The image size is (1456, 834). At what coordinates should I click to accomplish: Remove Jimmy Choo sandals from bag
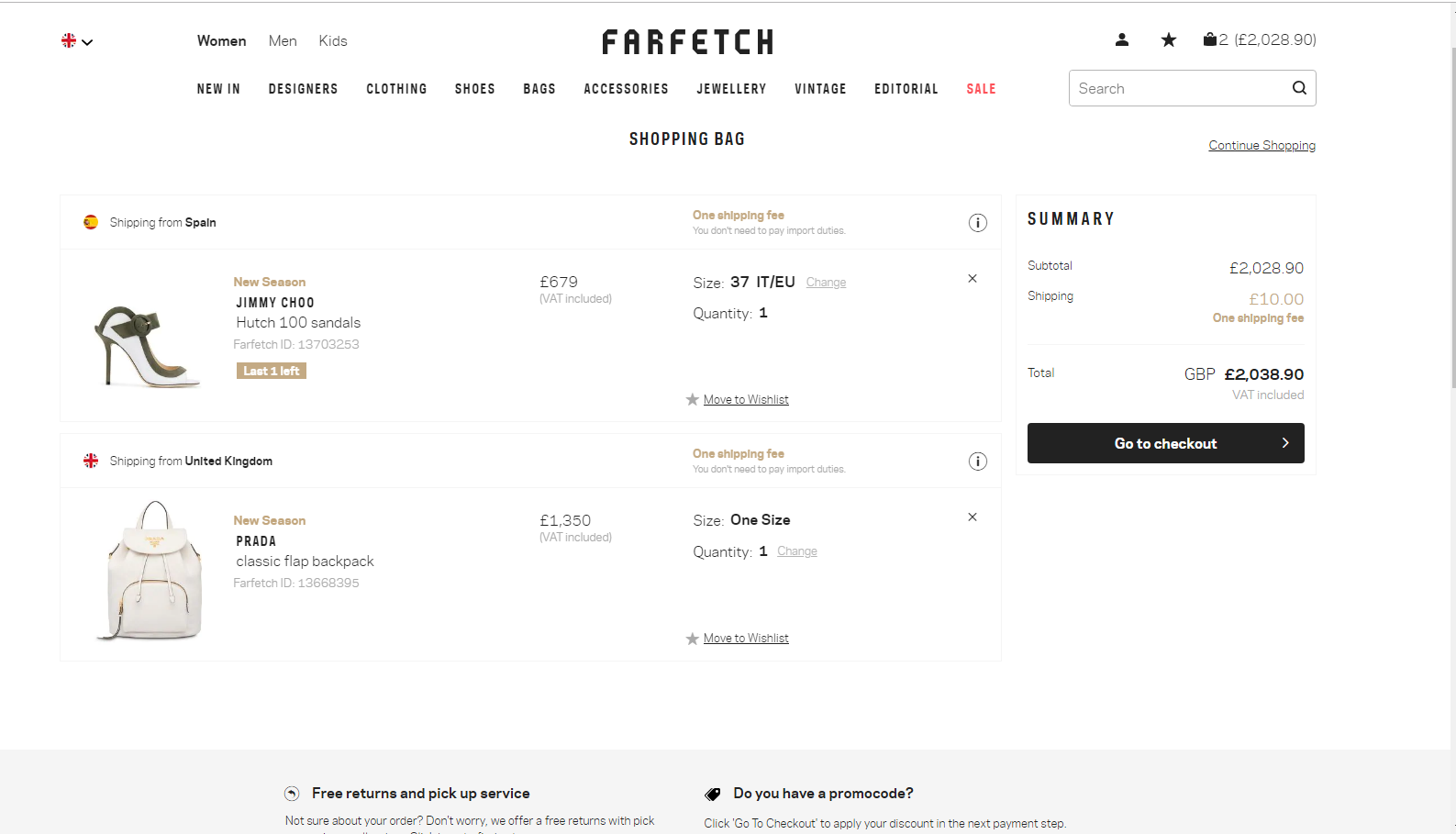(x=973, y=279)
